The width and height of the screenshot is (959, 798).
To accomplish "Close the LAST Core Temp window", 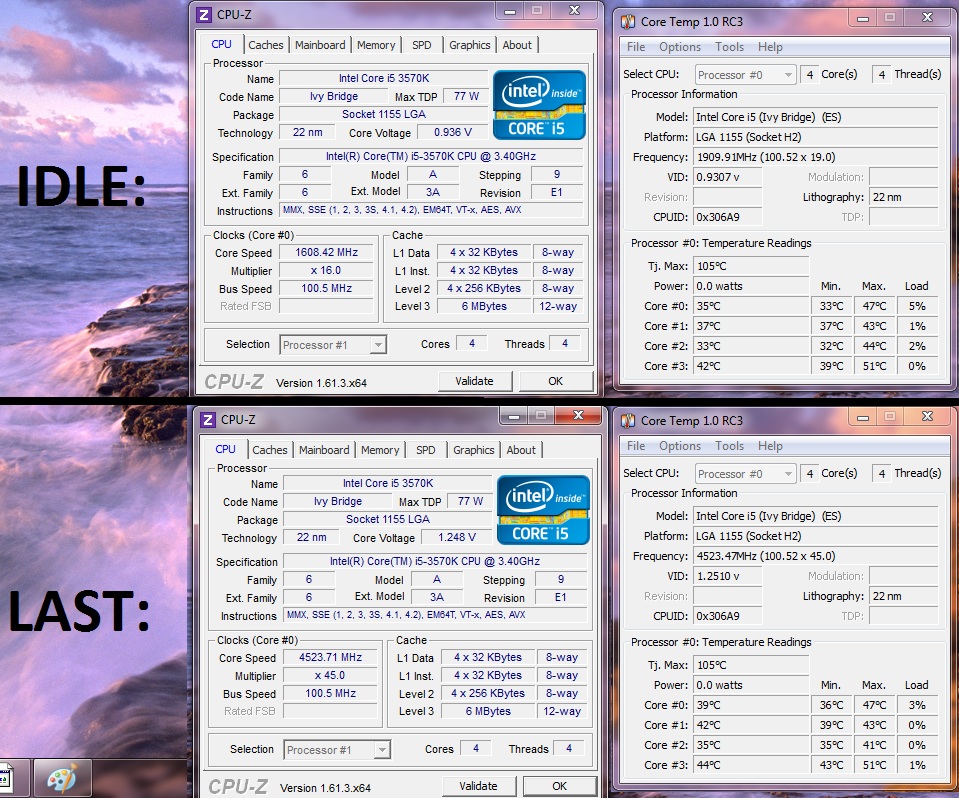I will click(x=928, y=416).
